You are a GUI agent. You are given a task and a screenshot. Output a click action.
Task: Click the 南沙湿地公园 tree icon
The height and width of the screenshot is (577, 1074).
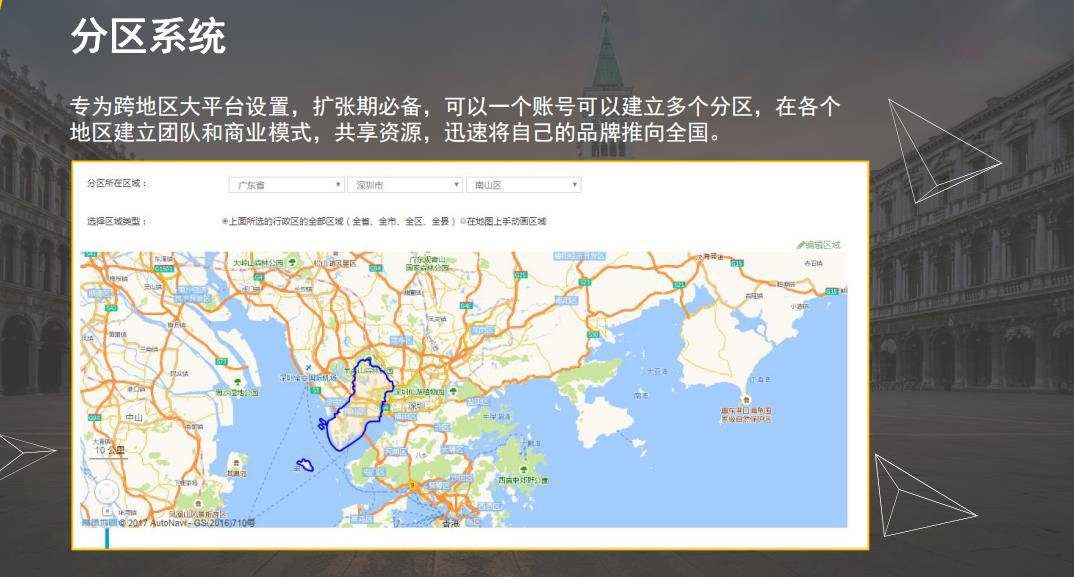tap(237, 383)
